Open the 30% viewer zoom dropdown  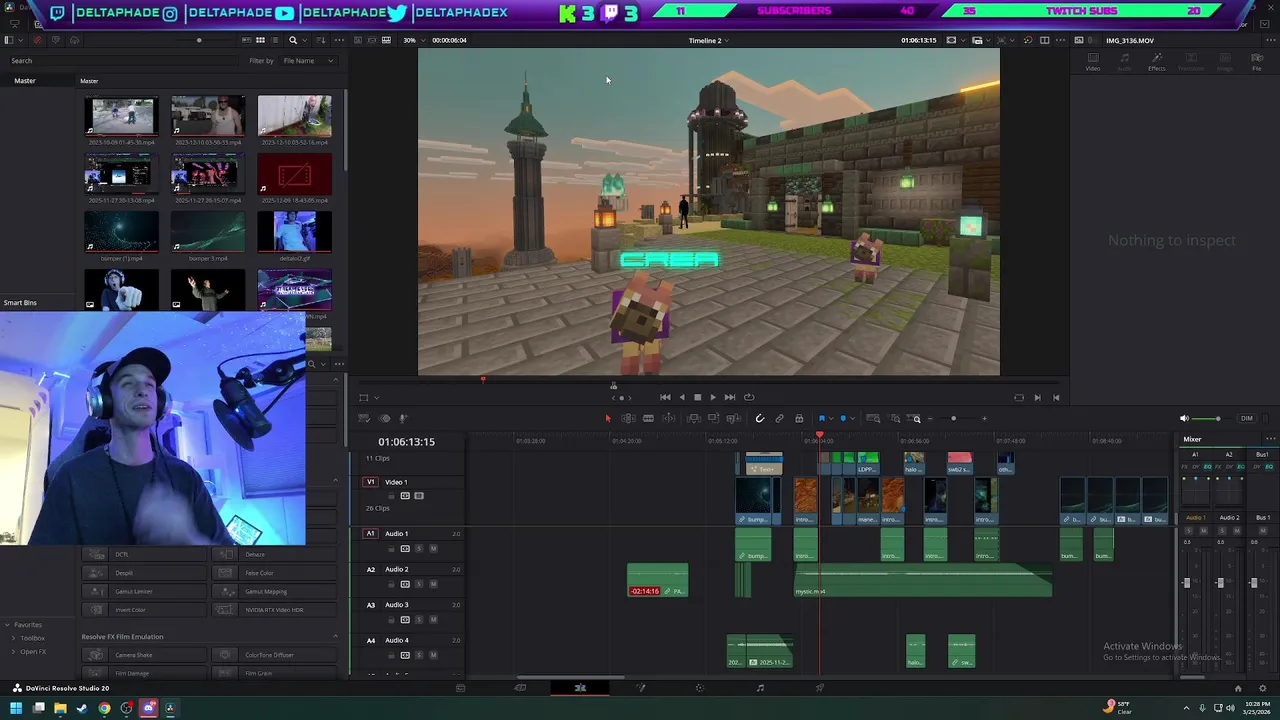click(412, 40)
